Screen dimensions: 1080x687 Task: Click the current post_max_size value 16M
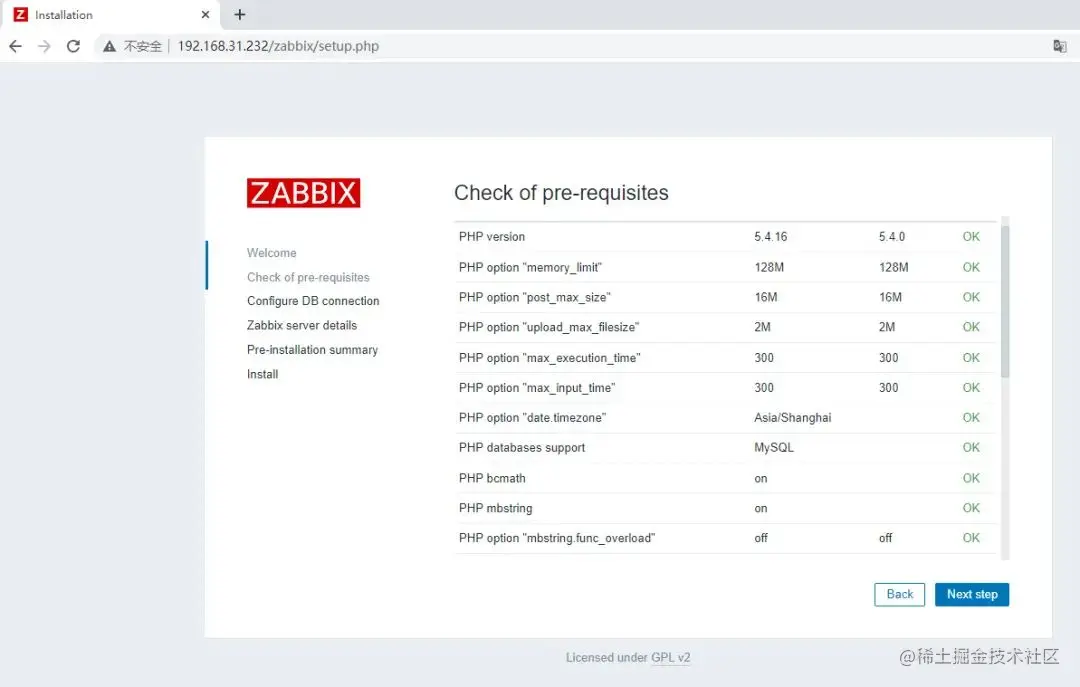click(x=765, y=297)
